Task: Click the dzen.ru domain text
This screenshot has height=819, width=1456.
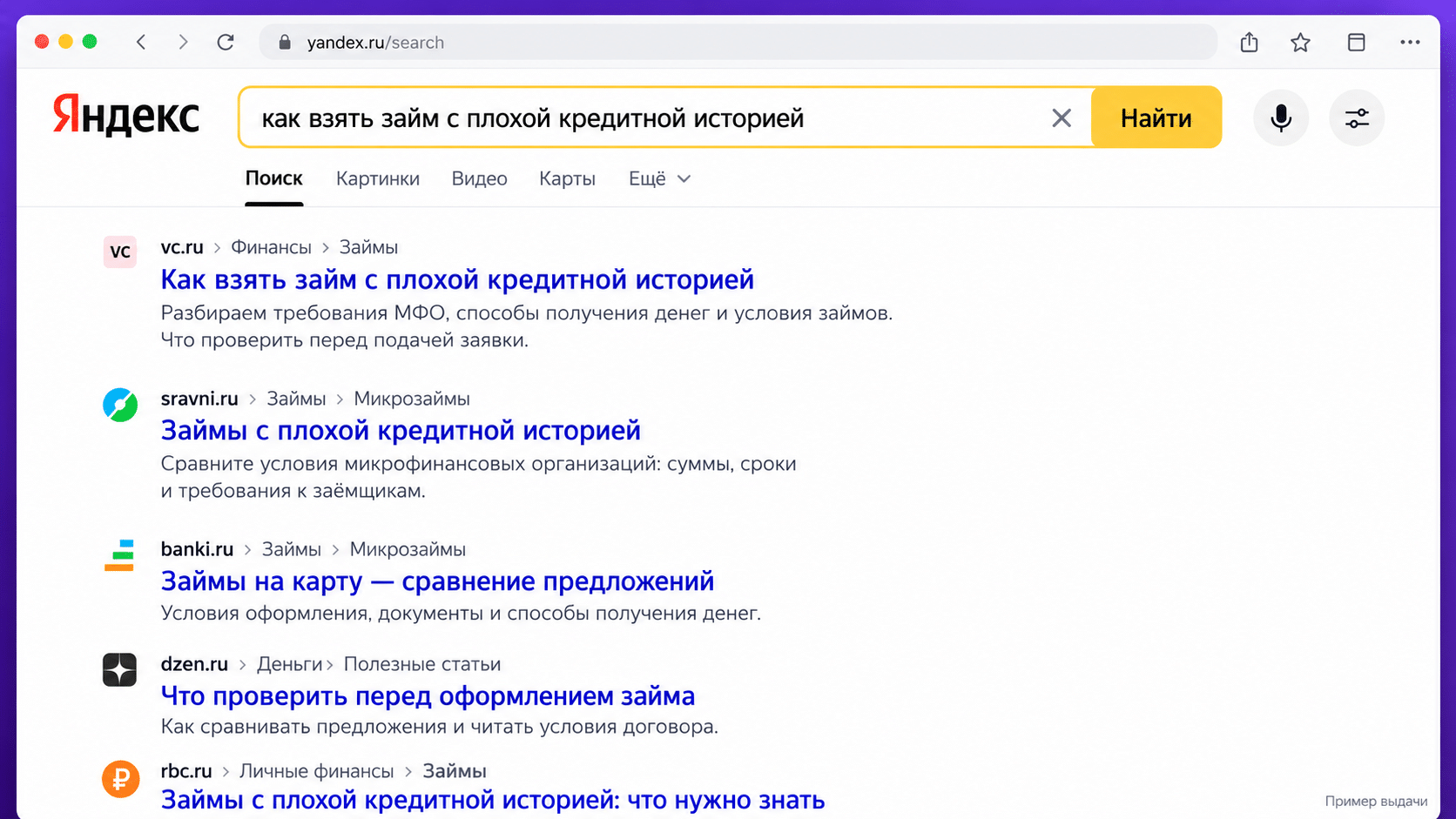Action: coord(194,664)
